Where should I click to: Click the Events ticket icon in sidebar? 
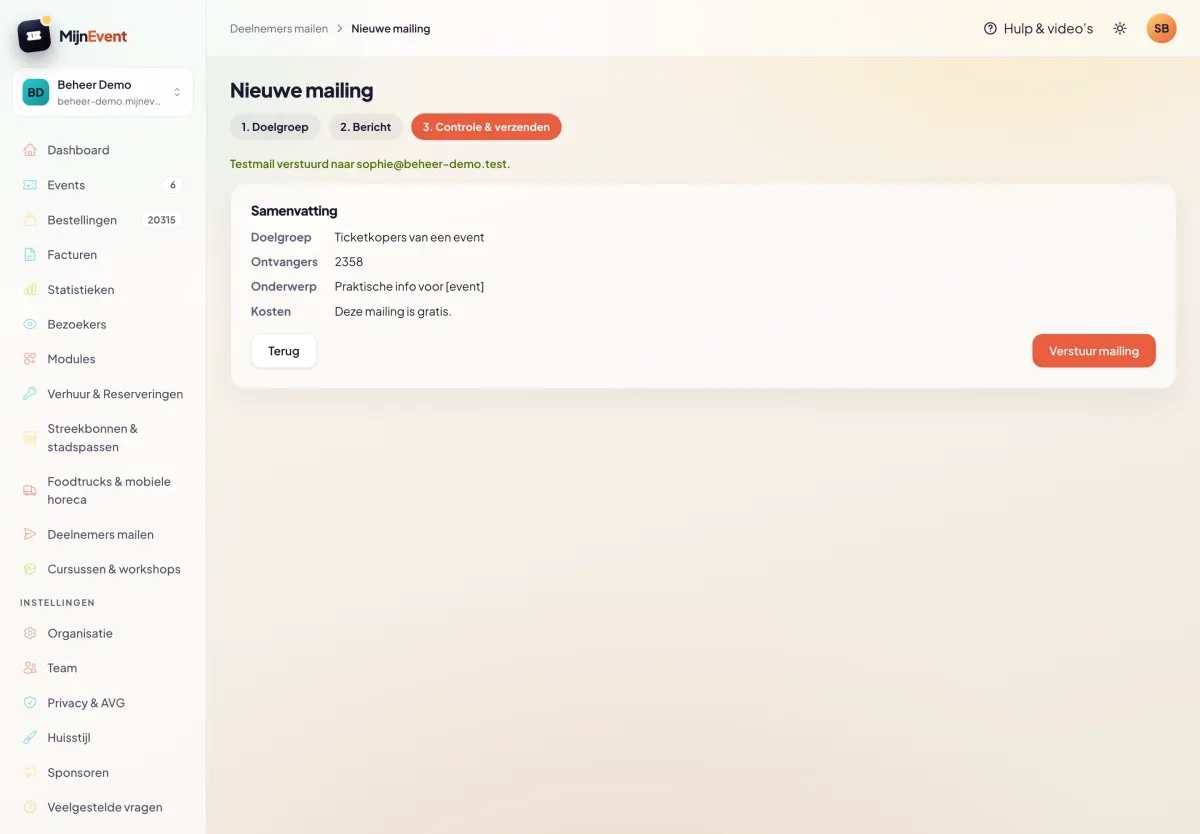(30, 185)
